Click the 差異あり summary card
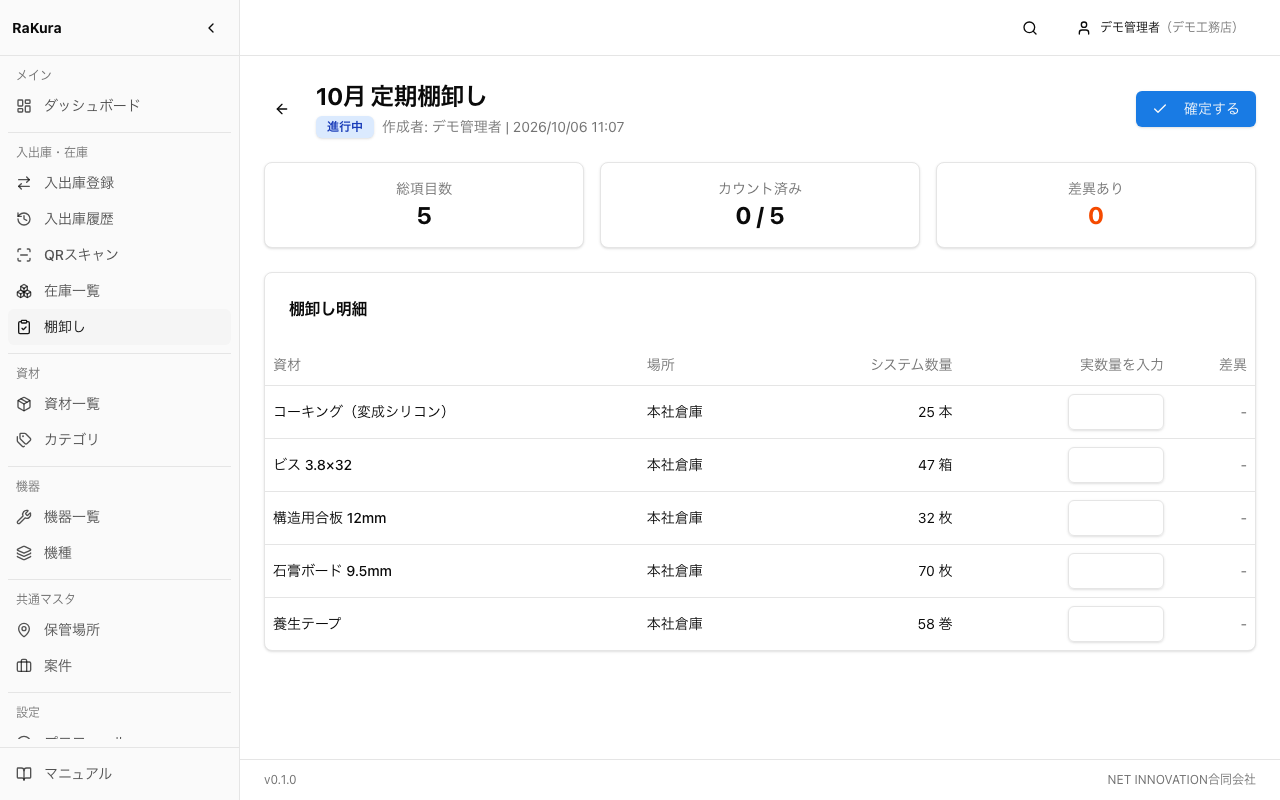 click(1096, 205)
